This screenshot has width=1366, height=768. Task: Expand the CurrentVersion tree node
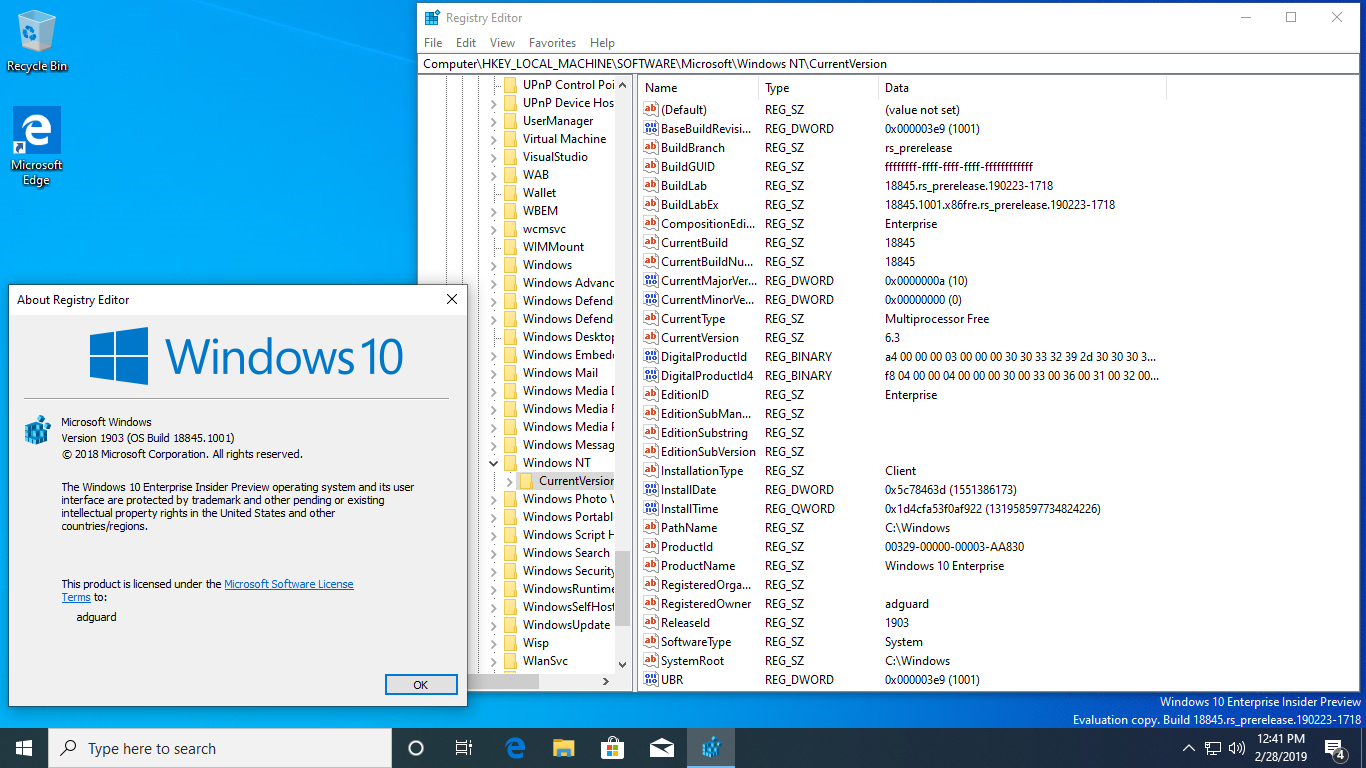[x=509, y=481]
